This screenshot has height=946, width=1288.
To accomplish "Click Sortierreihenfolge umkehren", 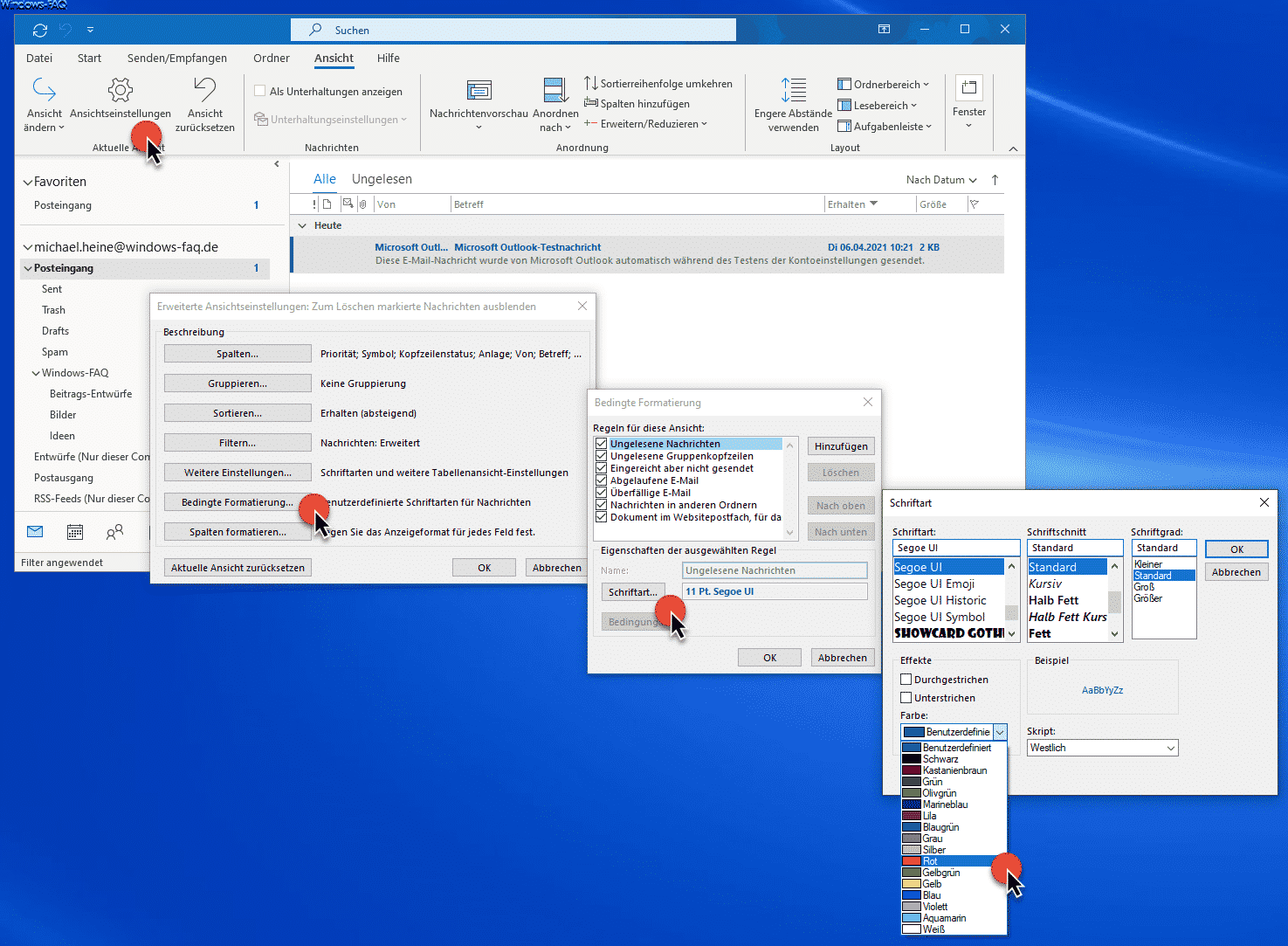I will [658, 84].
